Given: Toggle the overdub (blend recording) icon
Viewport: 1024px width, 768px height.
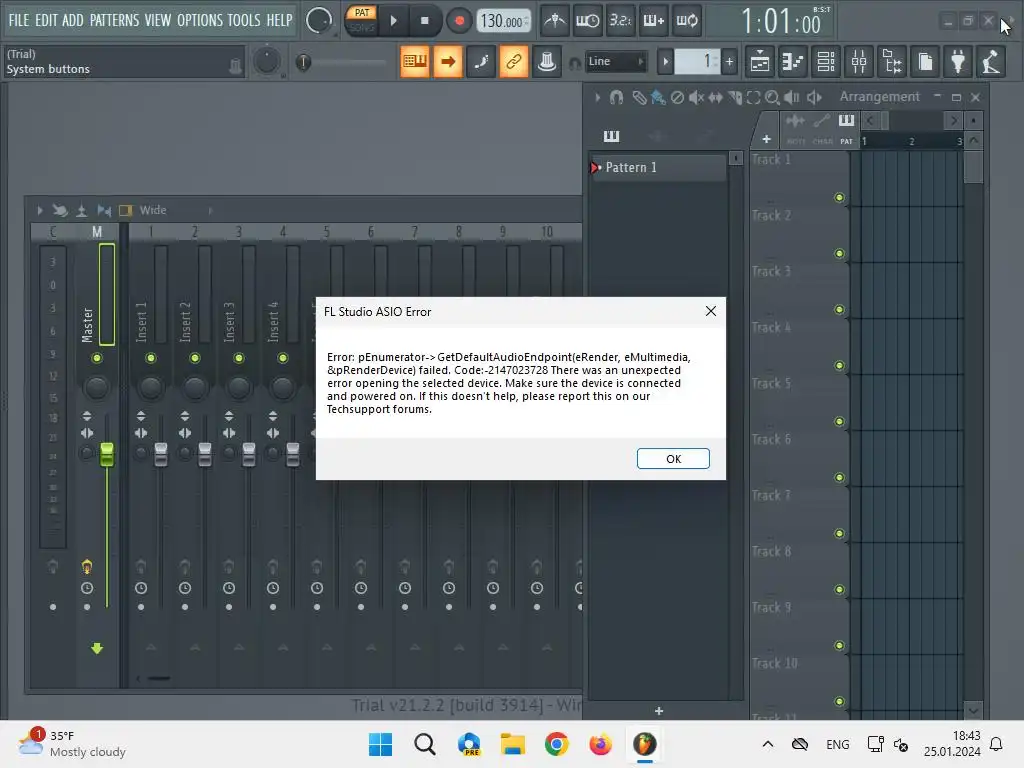Looking at the screenshot, I should pyautogui.click(x=654, y=21).
